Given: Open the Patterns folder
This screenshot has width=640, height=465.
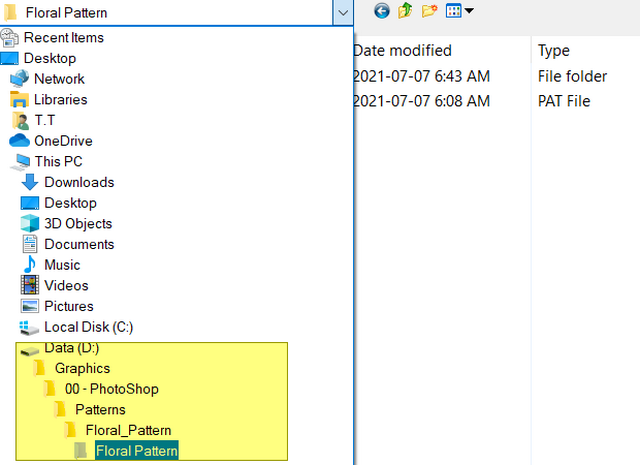Looking at the screenshot, I should [100, 409].
